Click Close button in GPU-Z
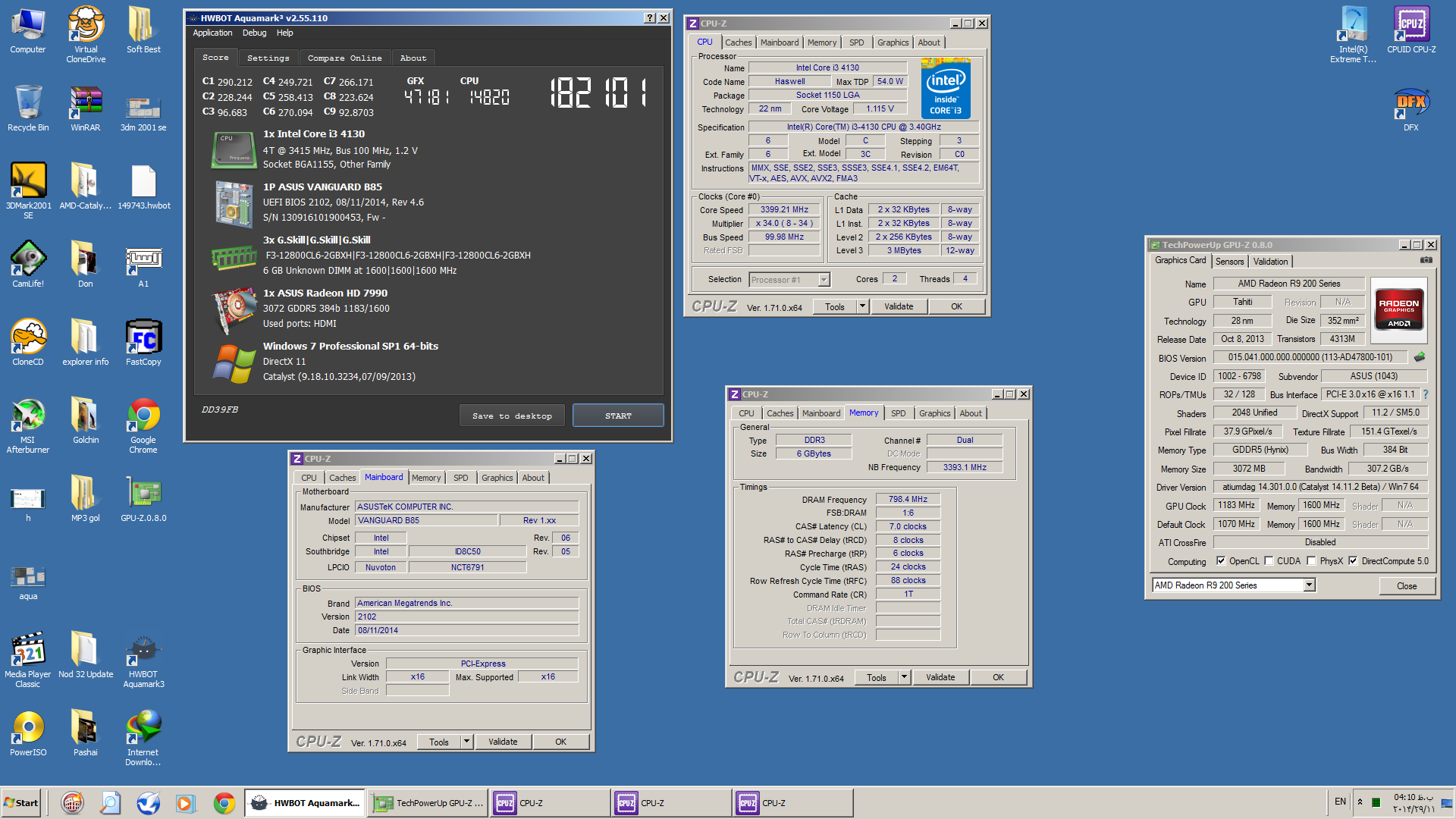Image resolution: width=1456 pixels, height=819 pixels. 1407,586
